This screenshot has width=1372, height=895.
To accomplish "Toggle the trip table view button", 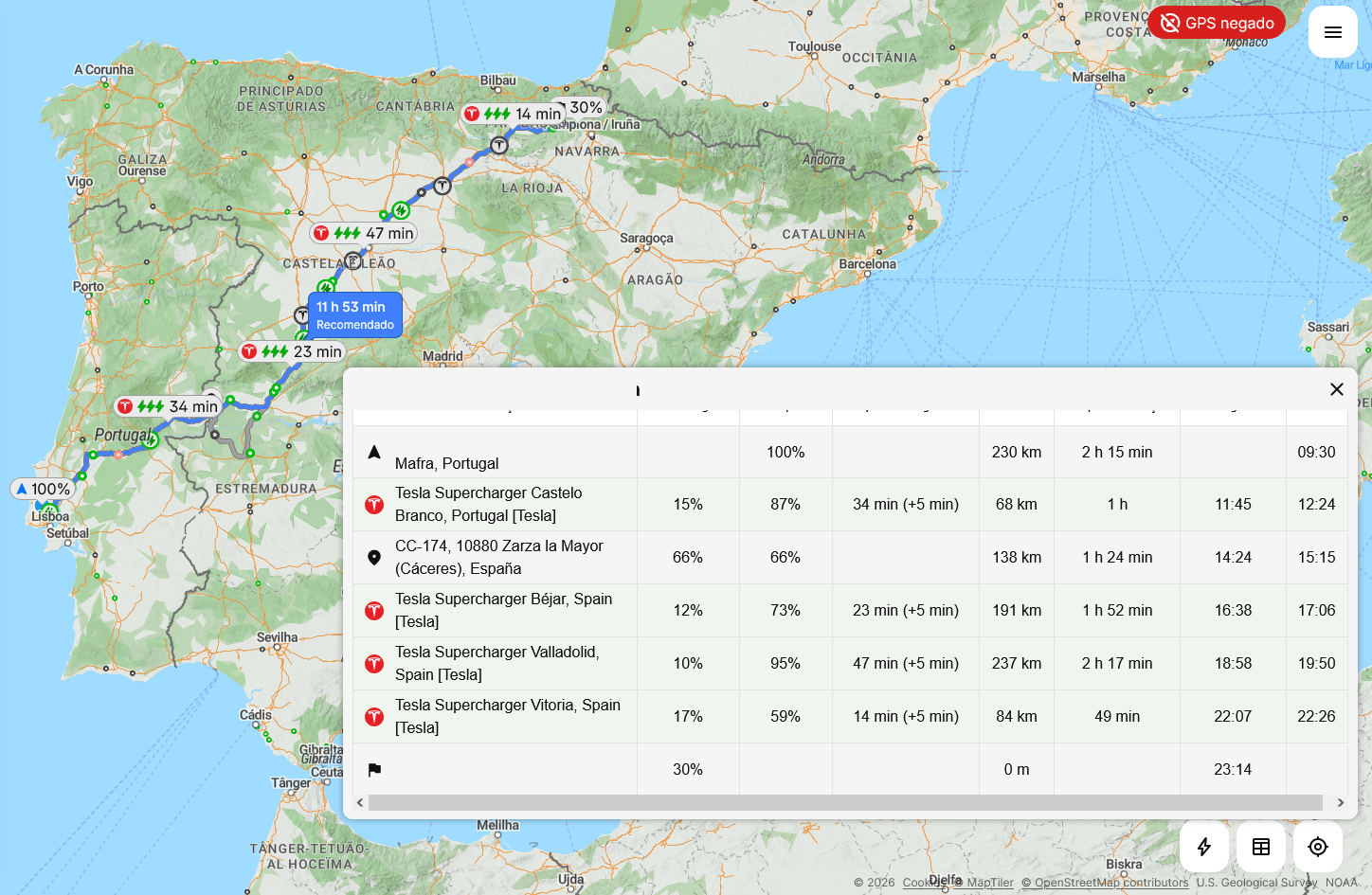I will [1261, 847].
